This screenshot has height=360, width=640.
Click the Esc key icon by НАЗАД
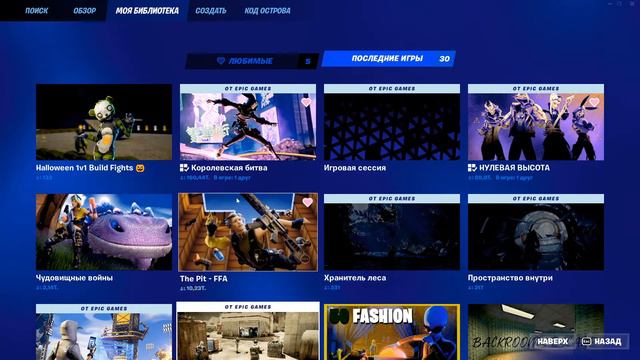point(587,341)
